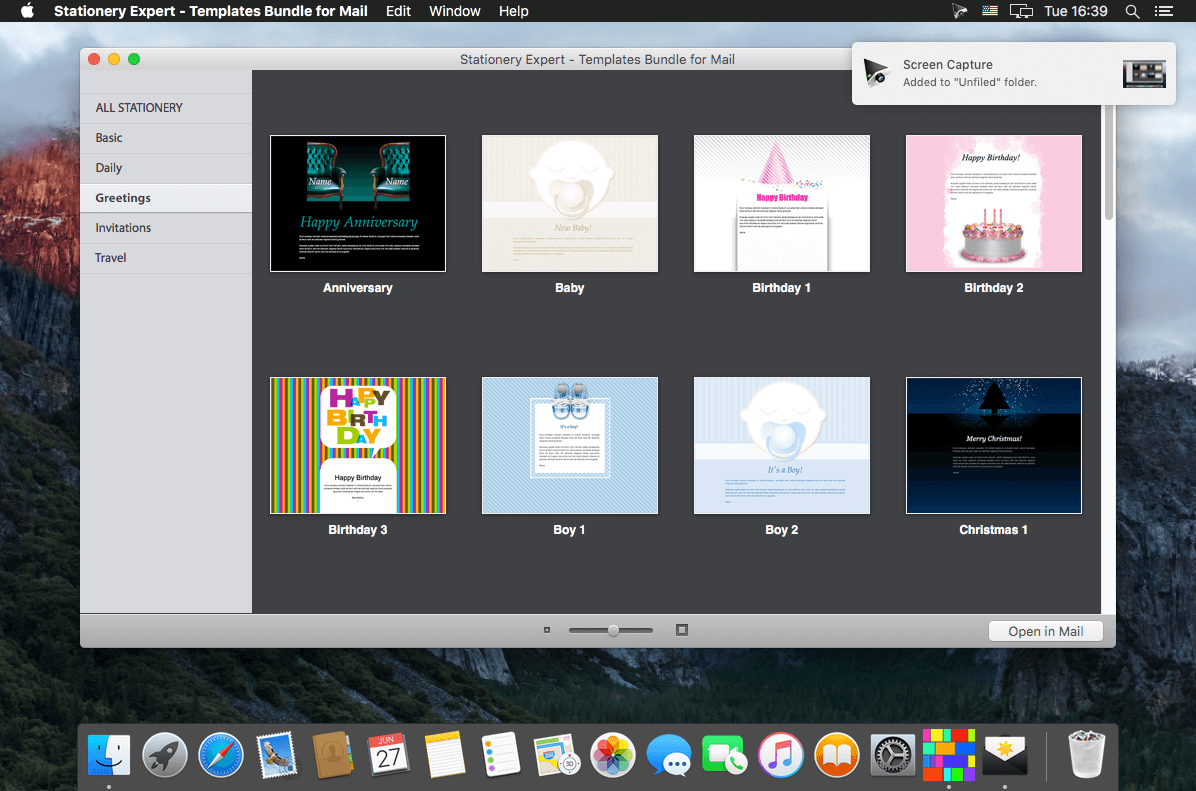
Task: Click the 'Anniversary' label text
Action: [358, 288]
